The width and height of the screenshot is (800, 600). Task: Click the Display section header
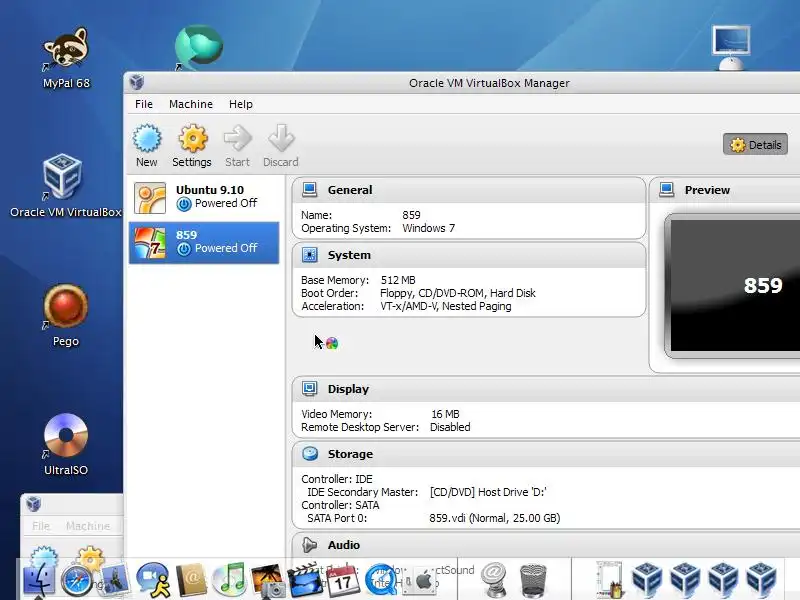pos(546,389)
